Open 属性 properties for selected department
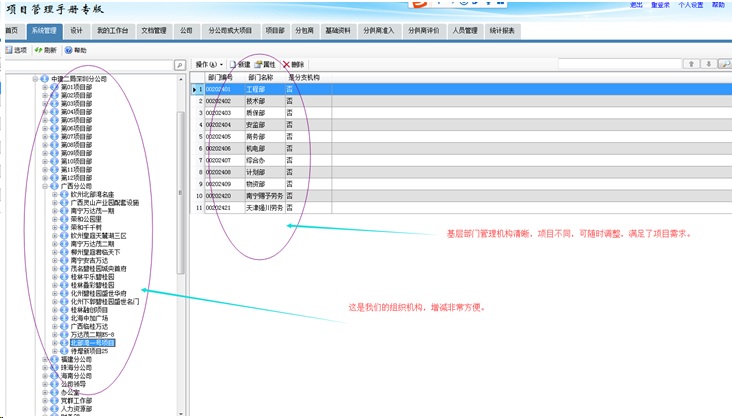Screen dimensions: 732x418 click(265, 64)
